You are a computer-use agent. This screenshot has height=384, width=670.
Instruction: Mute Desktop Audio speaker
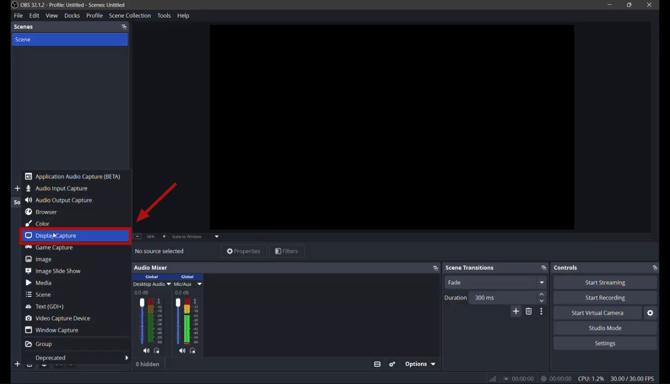146,351
